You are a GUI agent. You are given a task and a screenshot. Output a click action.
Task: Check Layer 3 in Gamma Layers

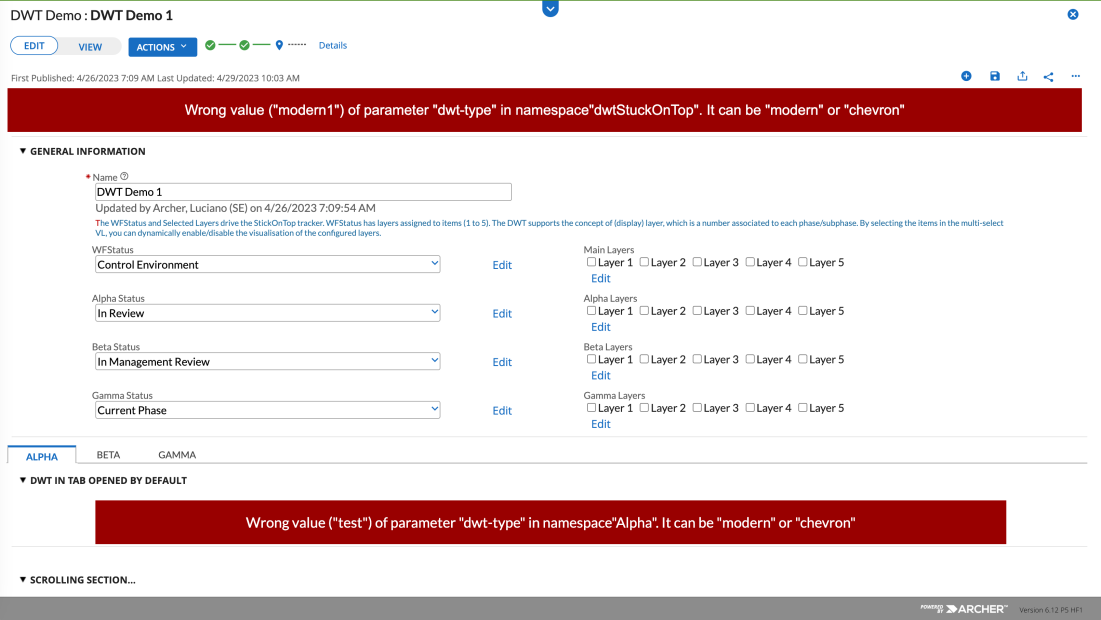pyautogui.click(x=697, y=407)
